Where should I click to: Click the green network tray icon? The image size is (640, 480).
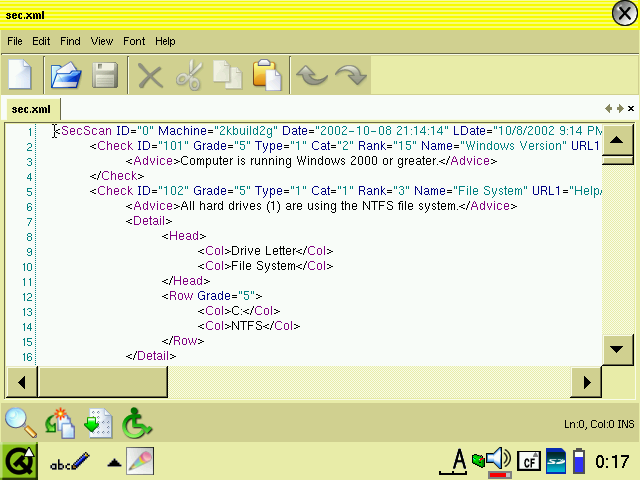tap(478, 460)
